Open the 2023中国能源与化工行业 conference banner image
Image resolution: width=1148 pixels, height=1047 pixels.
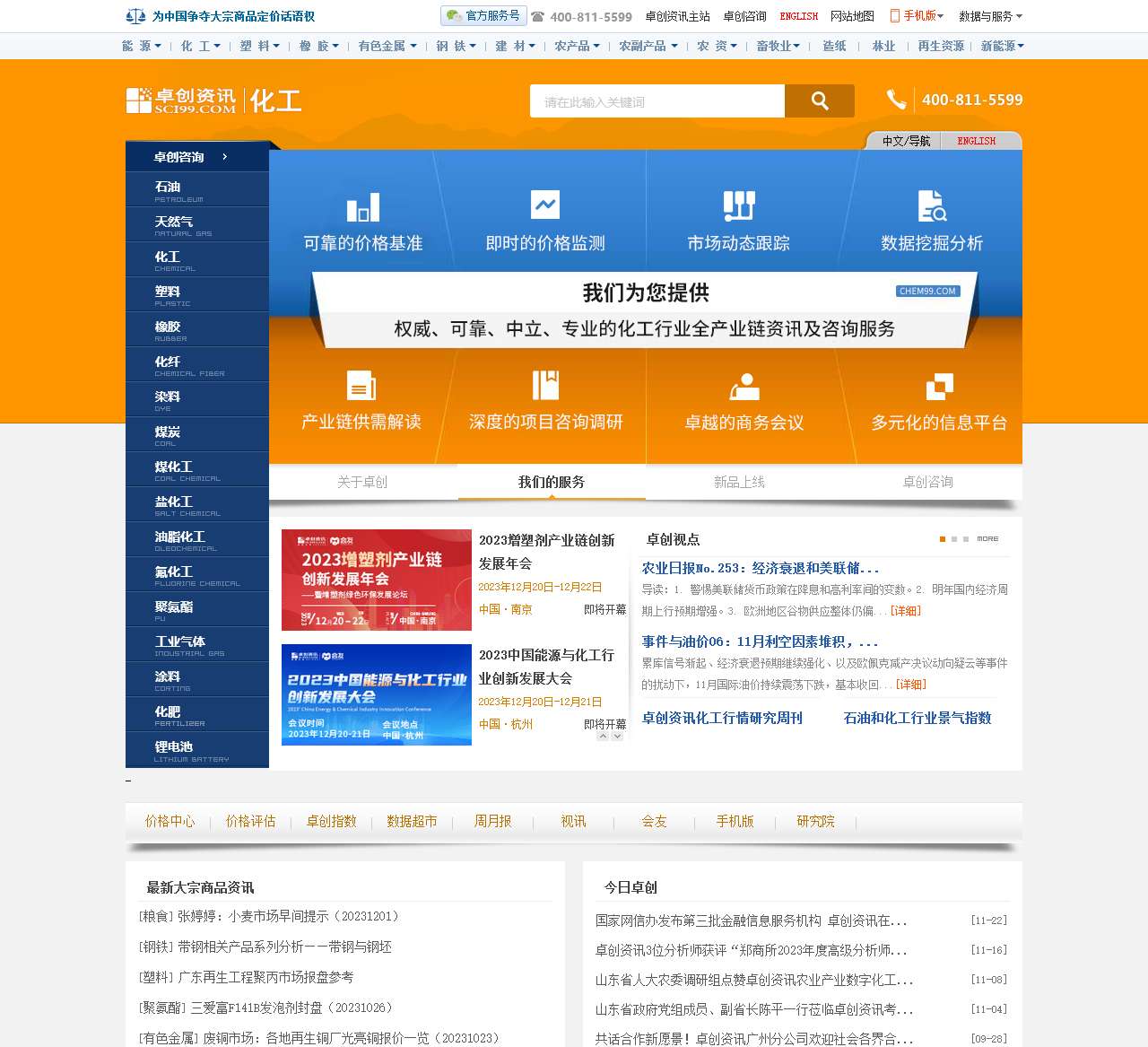(x=377, y=694)
